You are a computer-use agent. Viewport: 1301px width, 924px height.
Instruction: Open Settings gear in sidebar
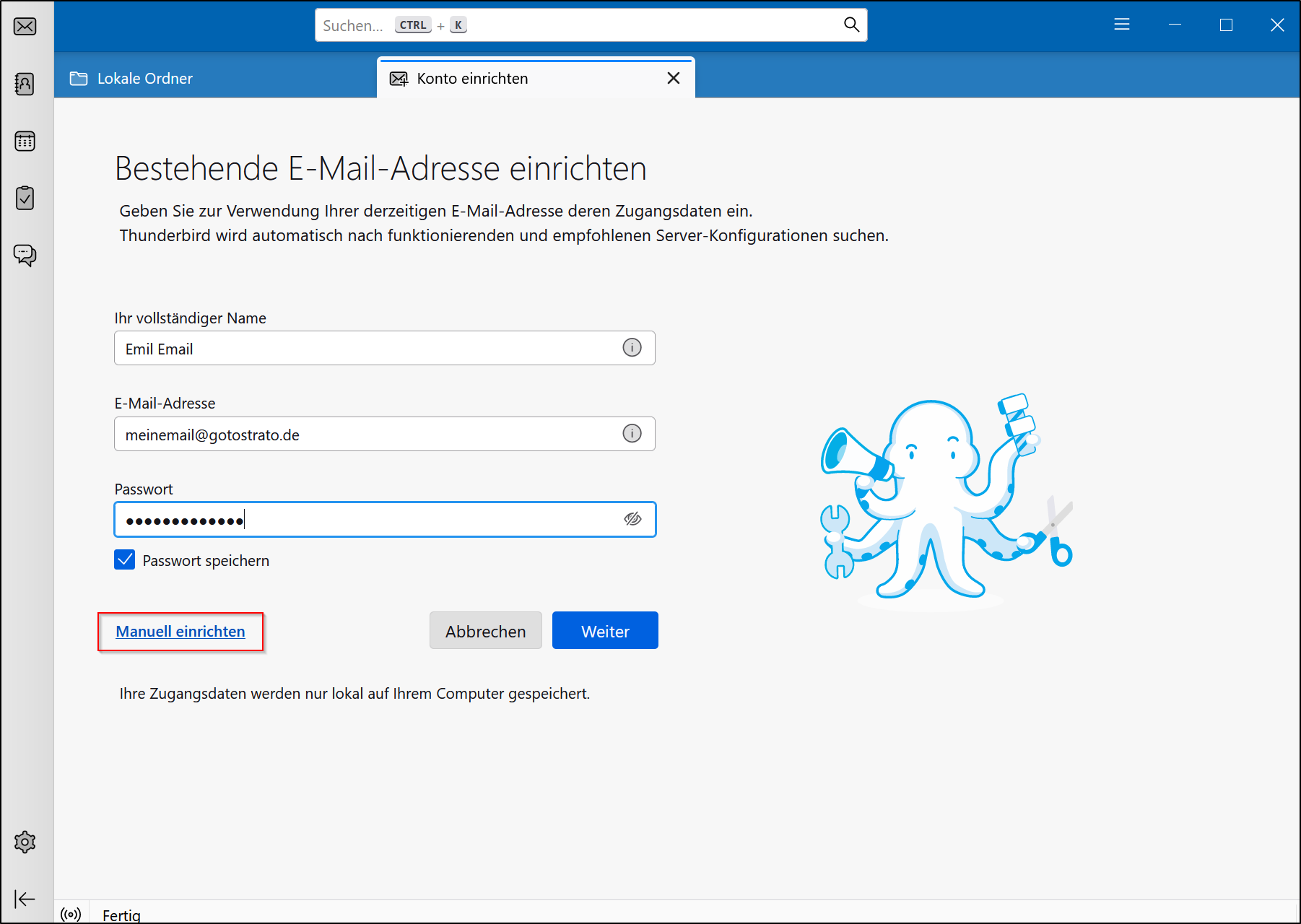(x=25, y=842)
